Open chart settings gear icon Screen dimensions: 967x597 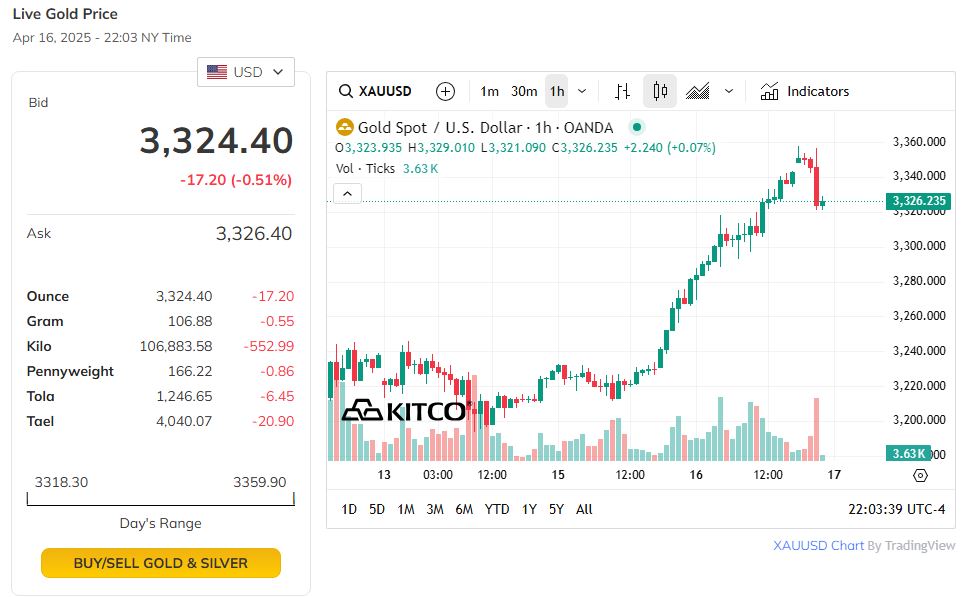tap(921, 476)
